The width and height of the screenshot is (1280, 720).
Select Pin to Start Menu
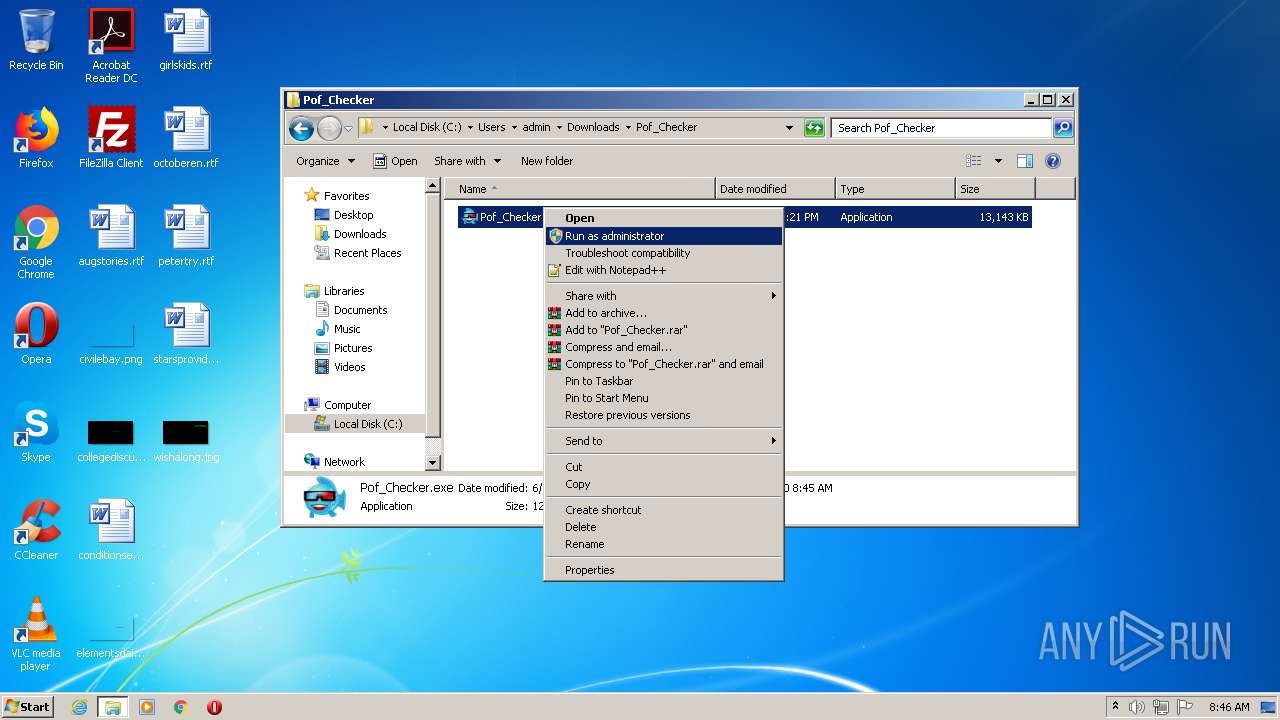pyautogui.click(x=664, y=398)
